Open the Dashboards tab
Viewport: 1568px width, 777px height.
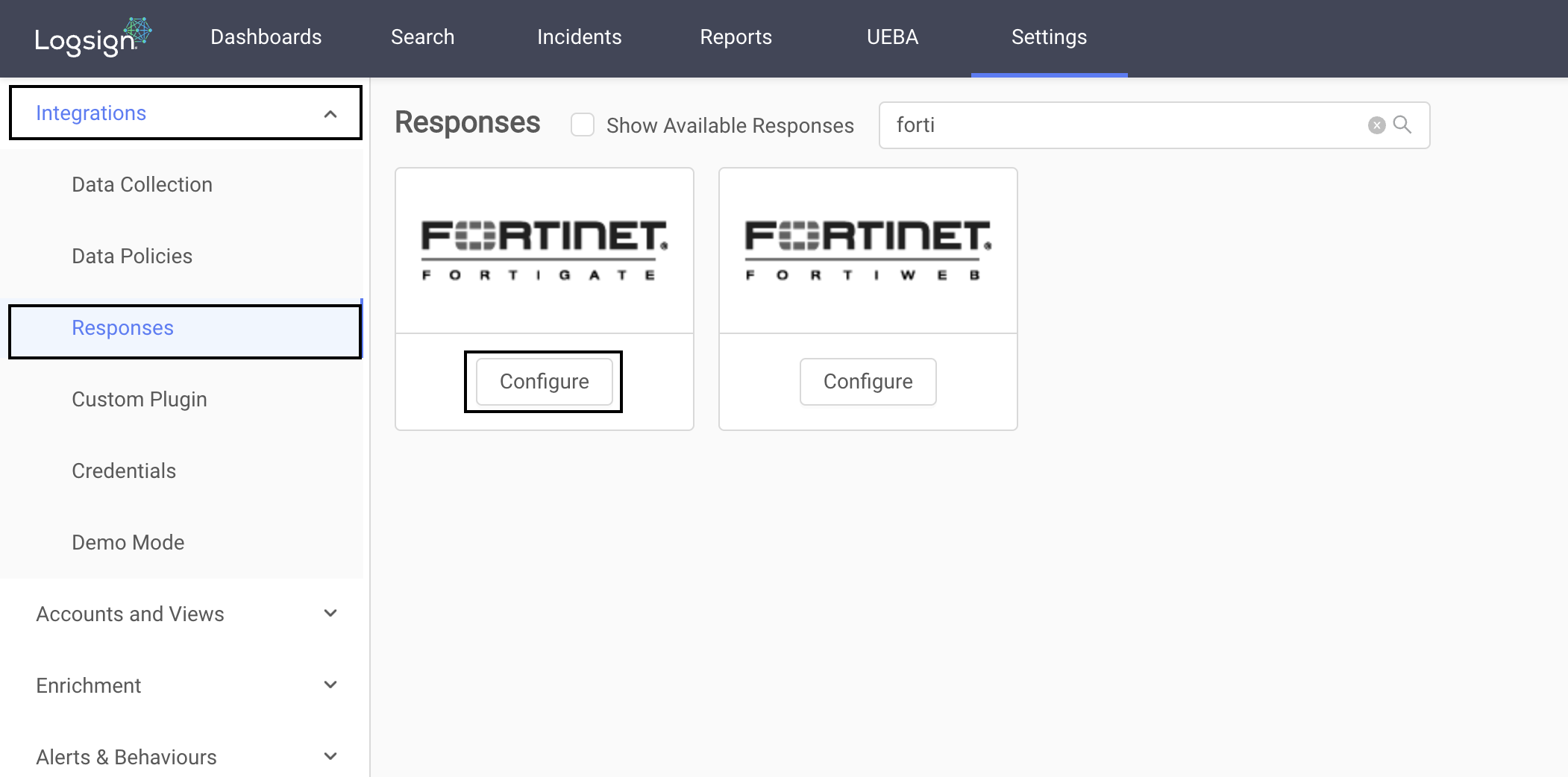point(266,37)
